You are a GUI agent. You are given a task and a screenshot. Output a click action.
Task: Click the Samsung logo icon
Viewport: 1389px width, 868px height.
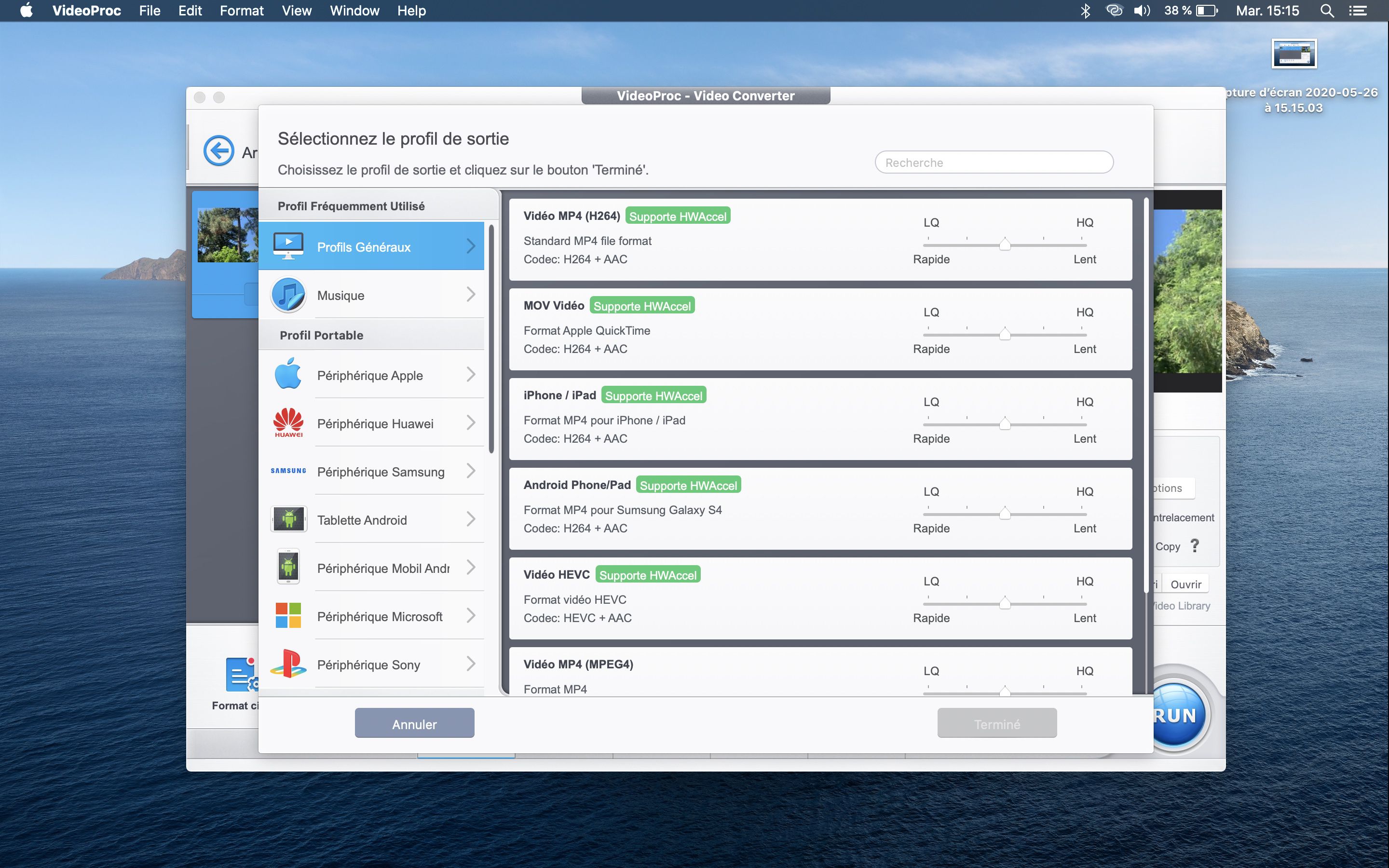[288, 471]
